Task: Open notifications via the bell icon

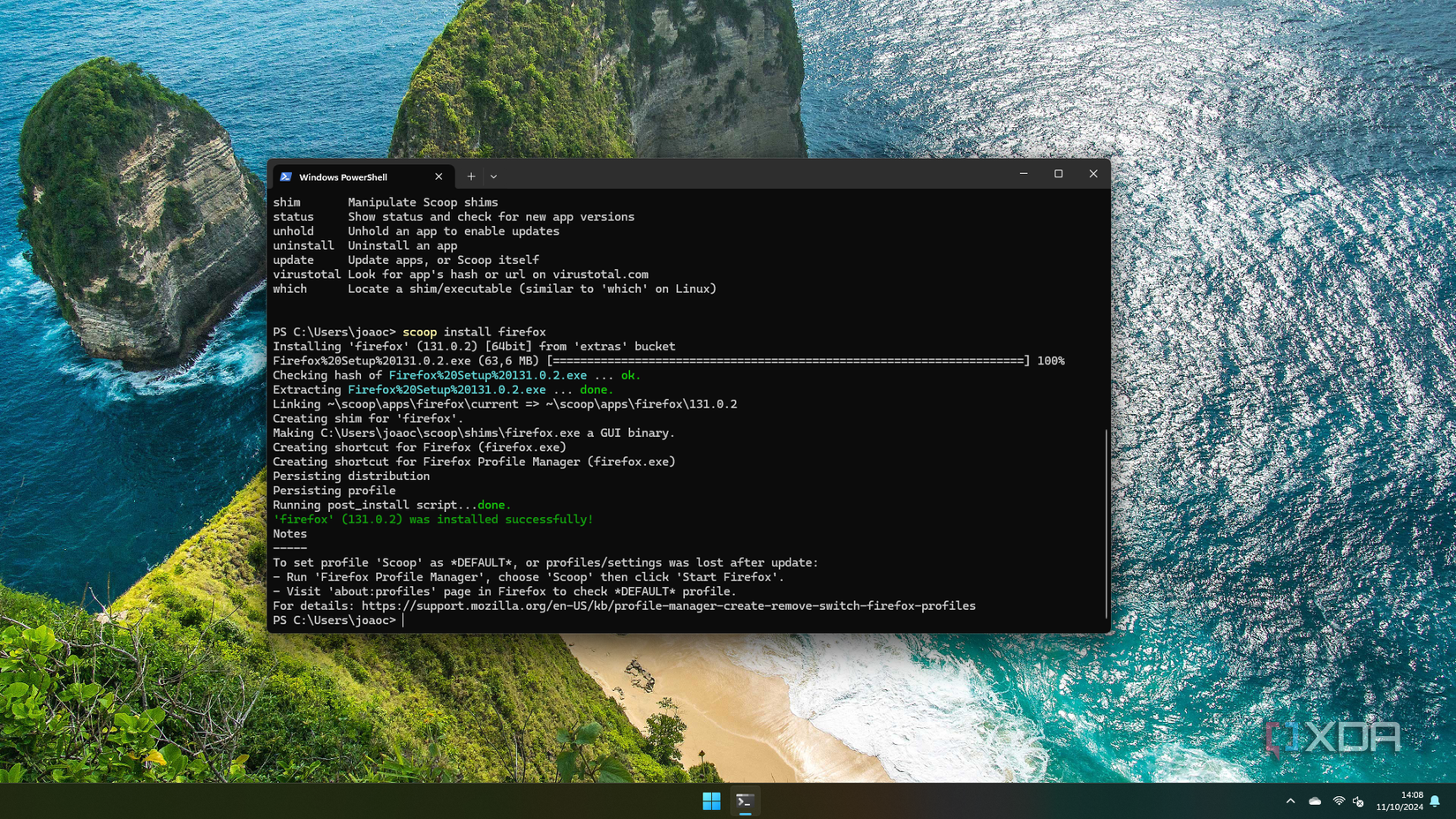Action: coord(1435,800)
